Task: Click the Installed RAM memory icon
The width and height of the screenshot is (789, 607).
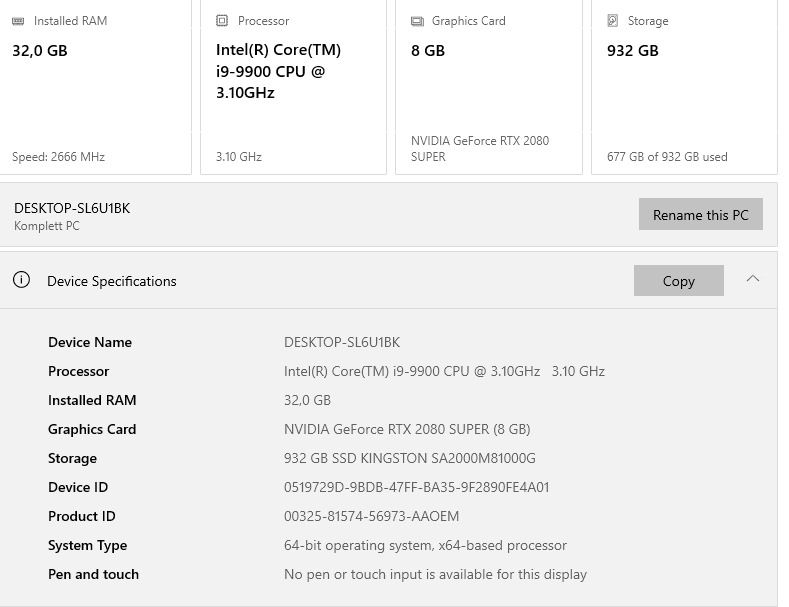Action: click(x=18, y=21)
